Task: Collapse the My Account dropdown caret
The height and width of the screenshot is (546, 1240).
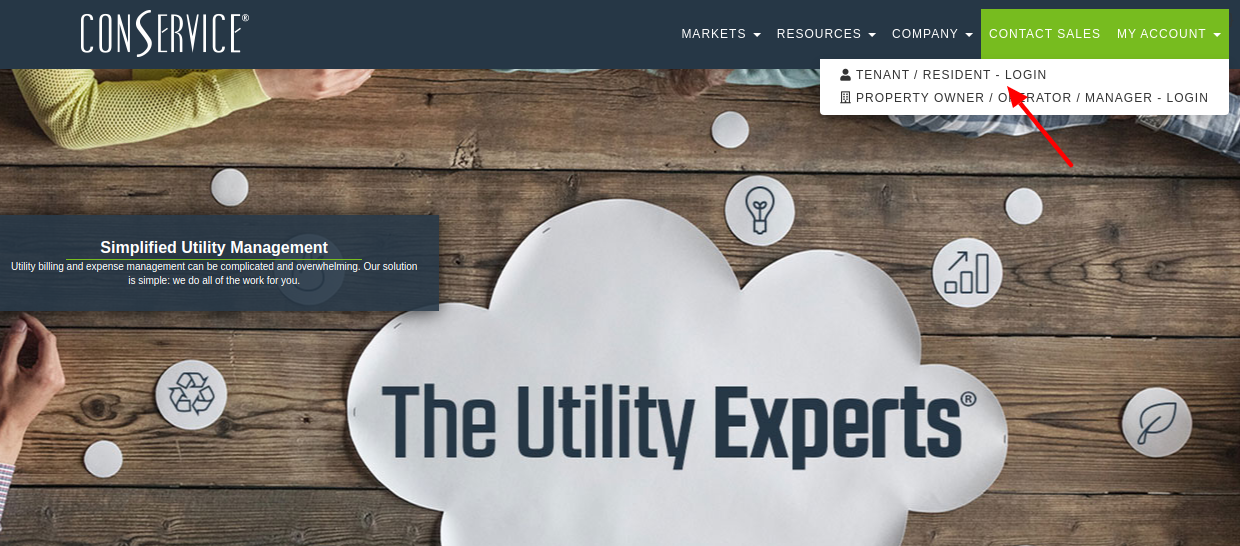Action: pyautogui.click(x=1217, y=35)
